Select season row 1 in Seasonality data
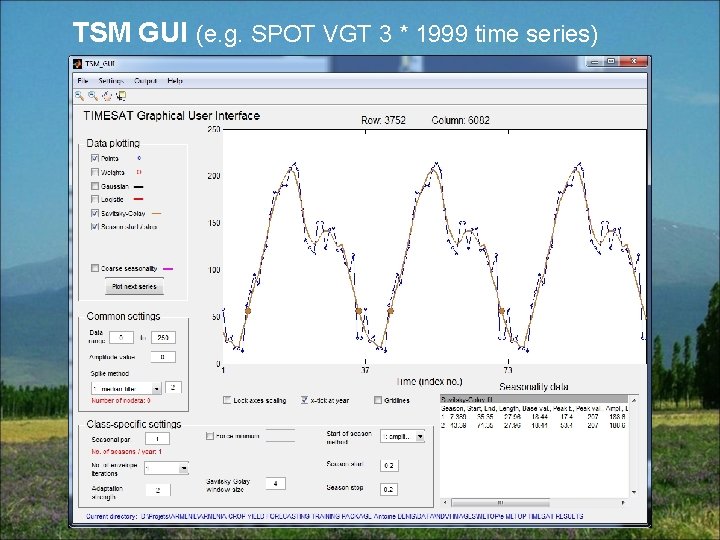Viewport: 720px width, 540px height. click(x=533, y=416)
